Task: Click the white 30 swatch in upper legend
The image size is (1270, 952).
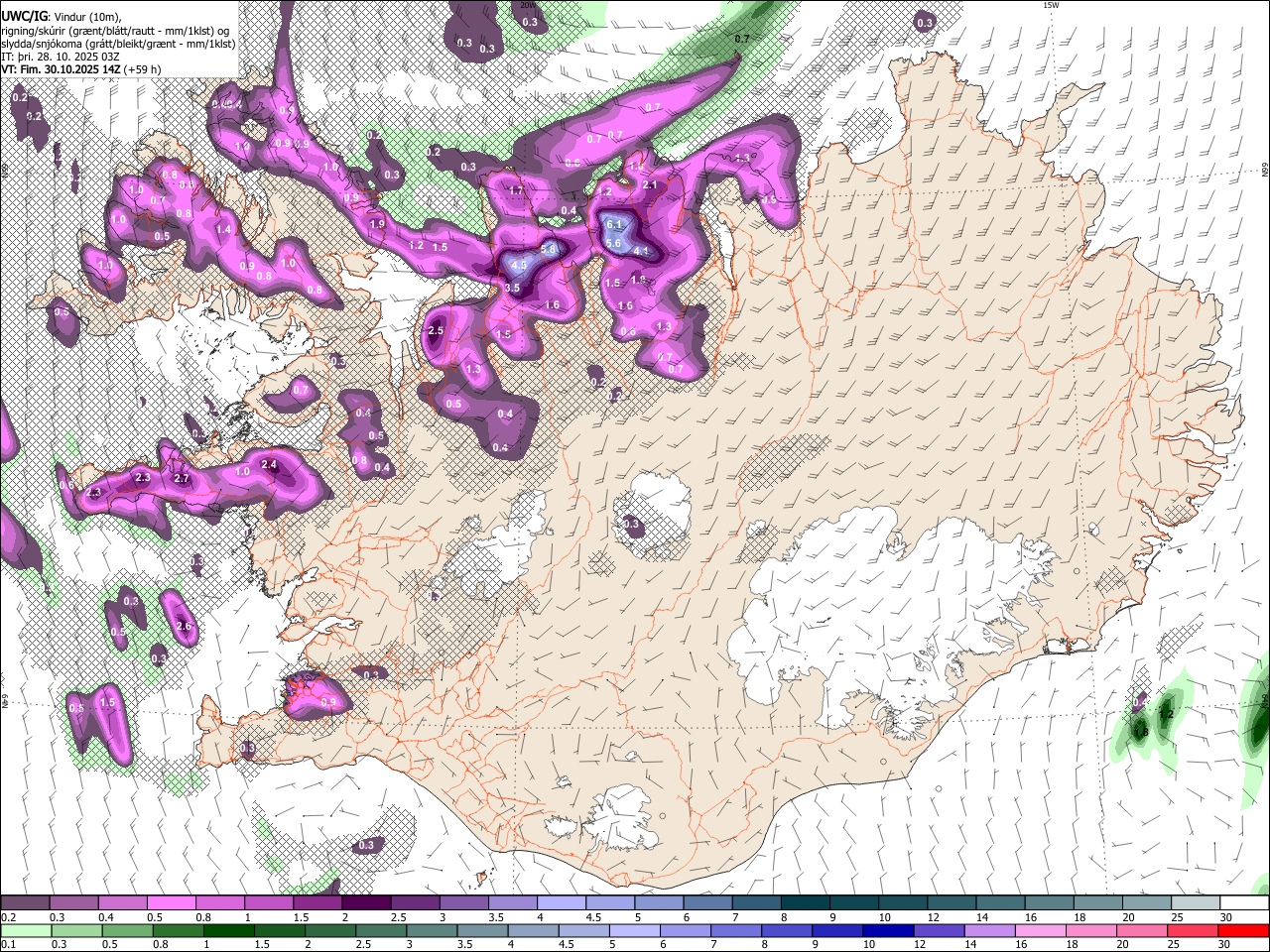Action: tap(1245, 903)
